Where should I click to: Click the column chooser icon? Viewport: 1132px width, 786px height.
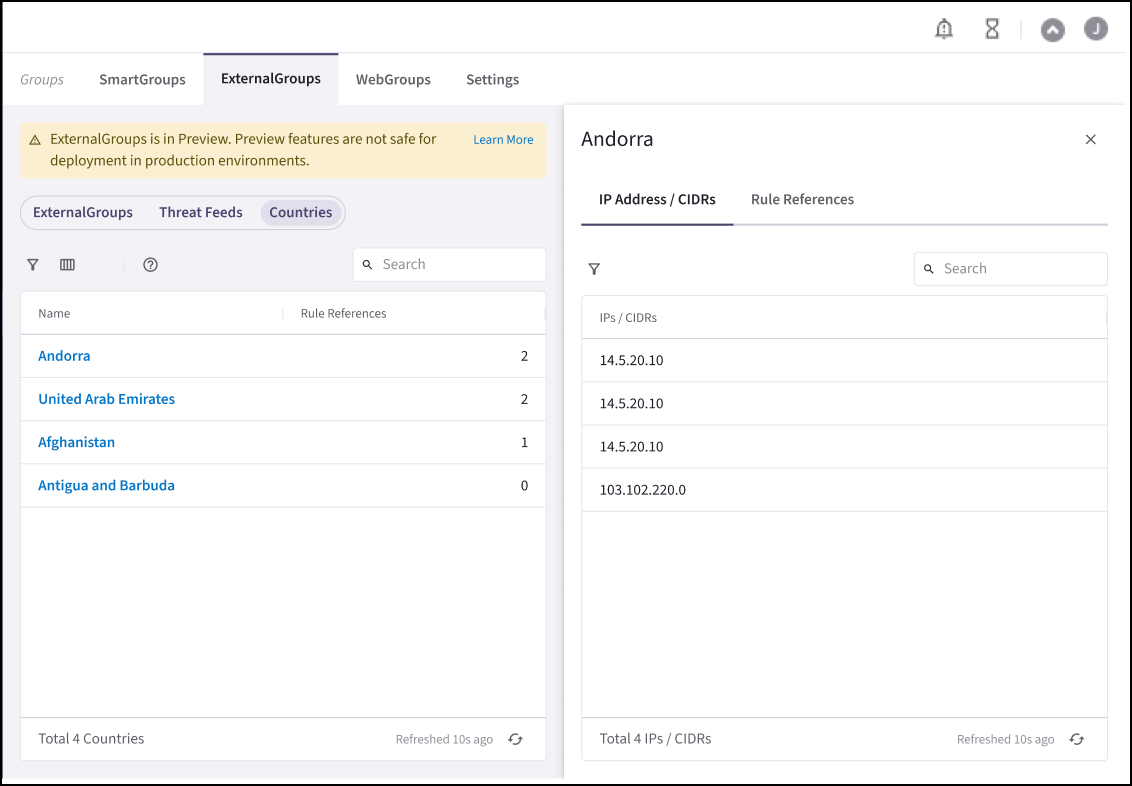point(67,265)
